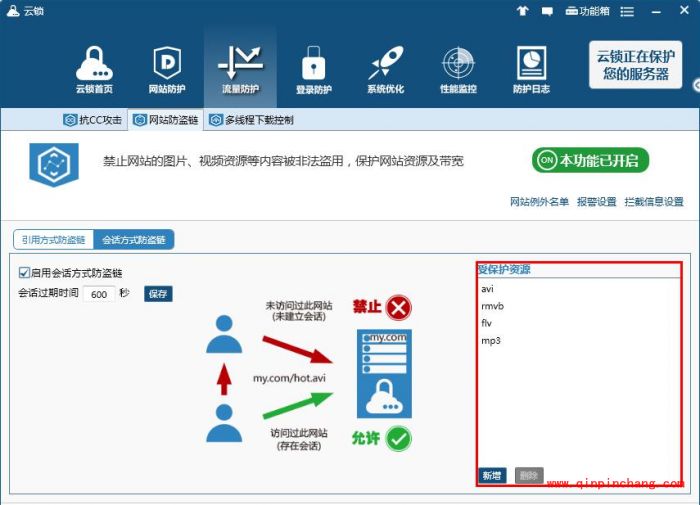Open 功能箱 toolbox
The width and height of the screenshot is (700, 505).
click(587, 11)
